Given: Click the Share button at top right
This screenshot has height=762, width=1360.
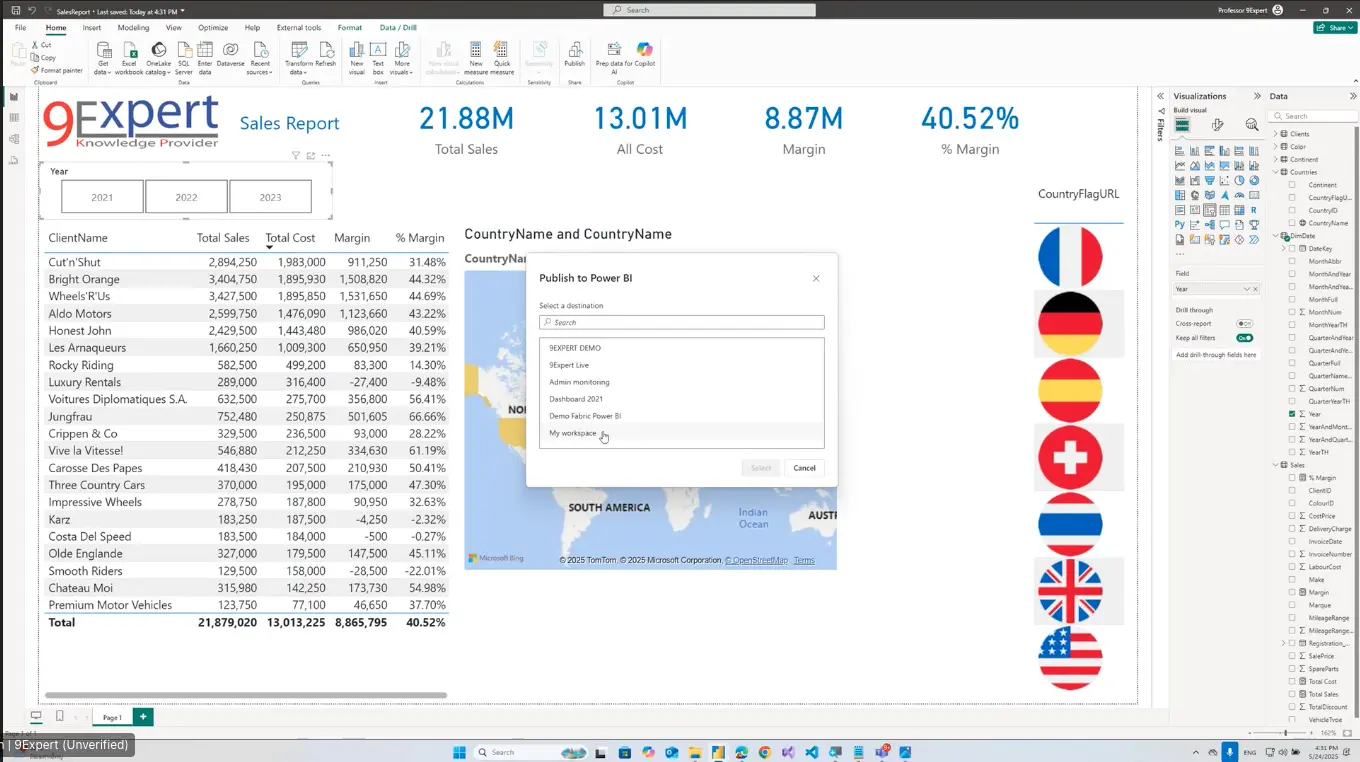Looking at the screenshot, I should [x=1333, y=28].
